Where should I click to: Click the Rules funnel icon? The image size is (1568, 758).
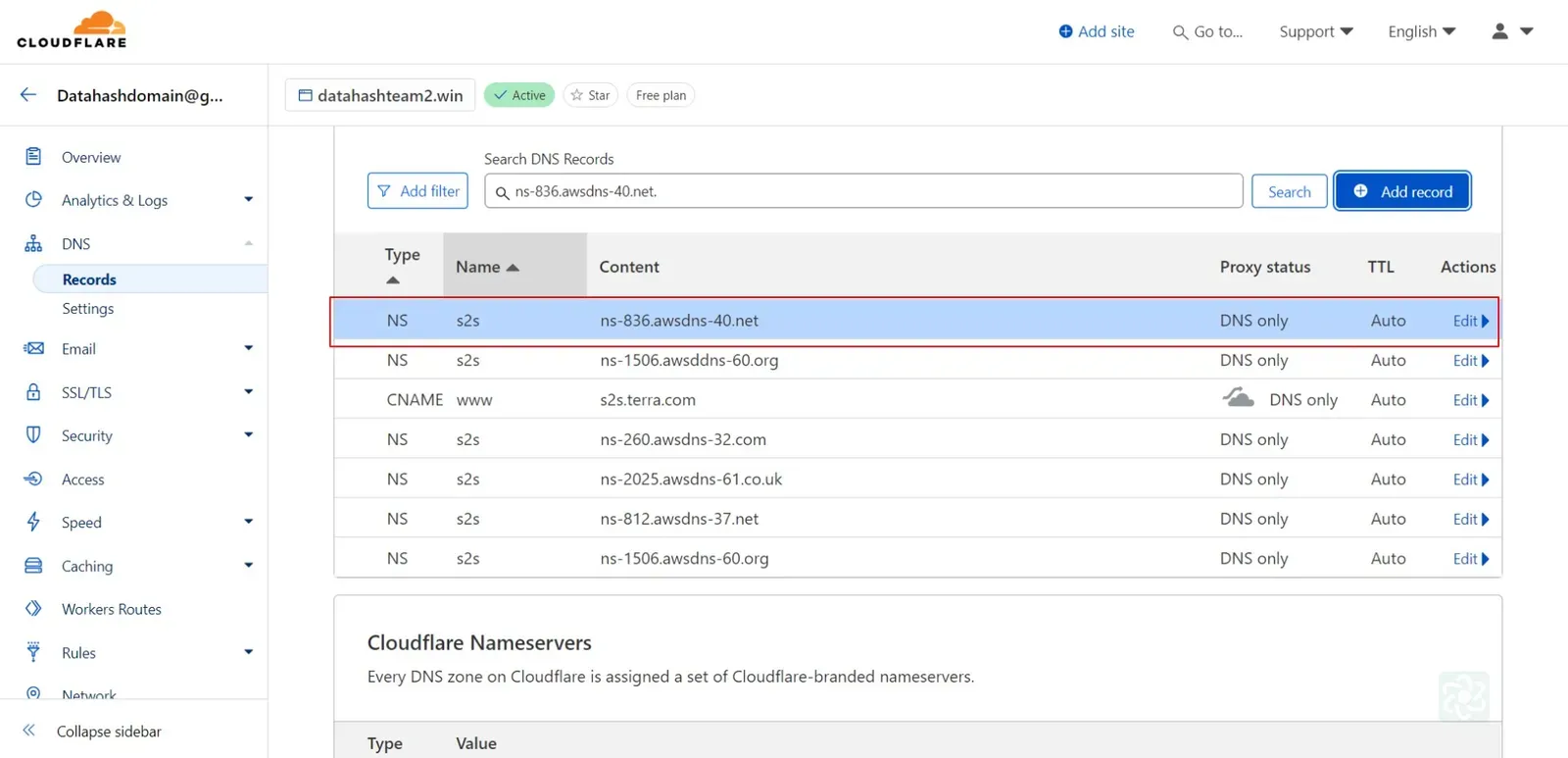pos(33,652)
